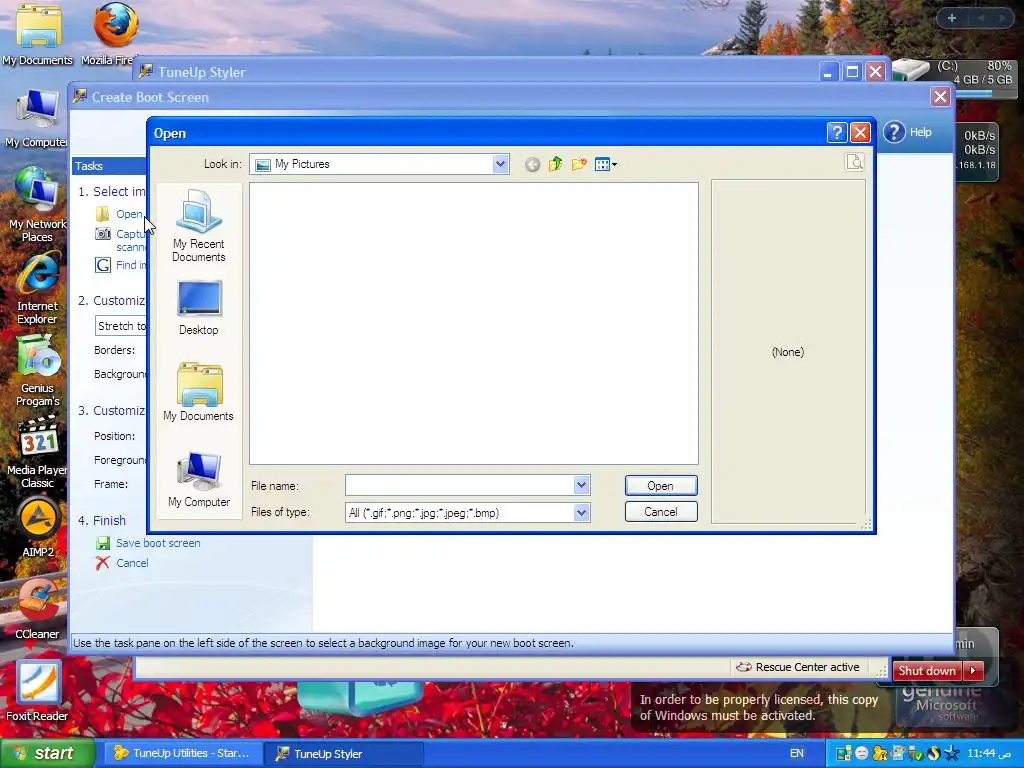The width and height of the screenshot is (1024, 768).
Task: Click Google Find images icon in Tasks
Action: [103, 264]
